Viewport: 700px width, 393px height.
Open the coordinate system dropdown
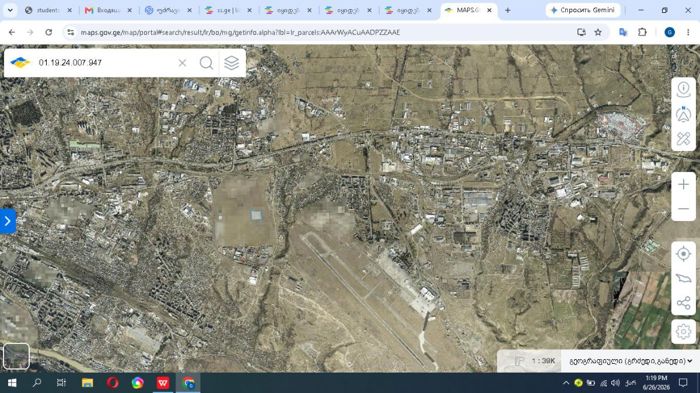(630, 361)
